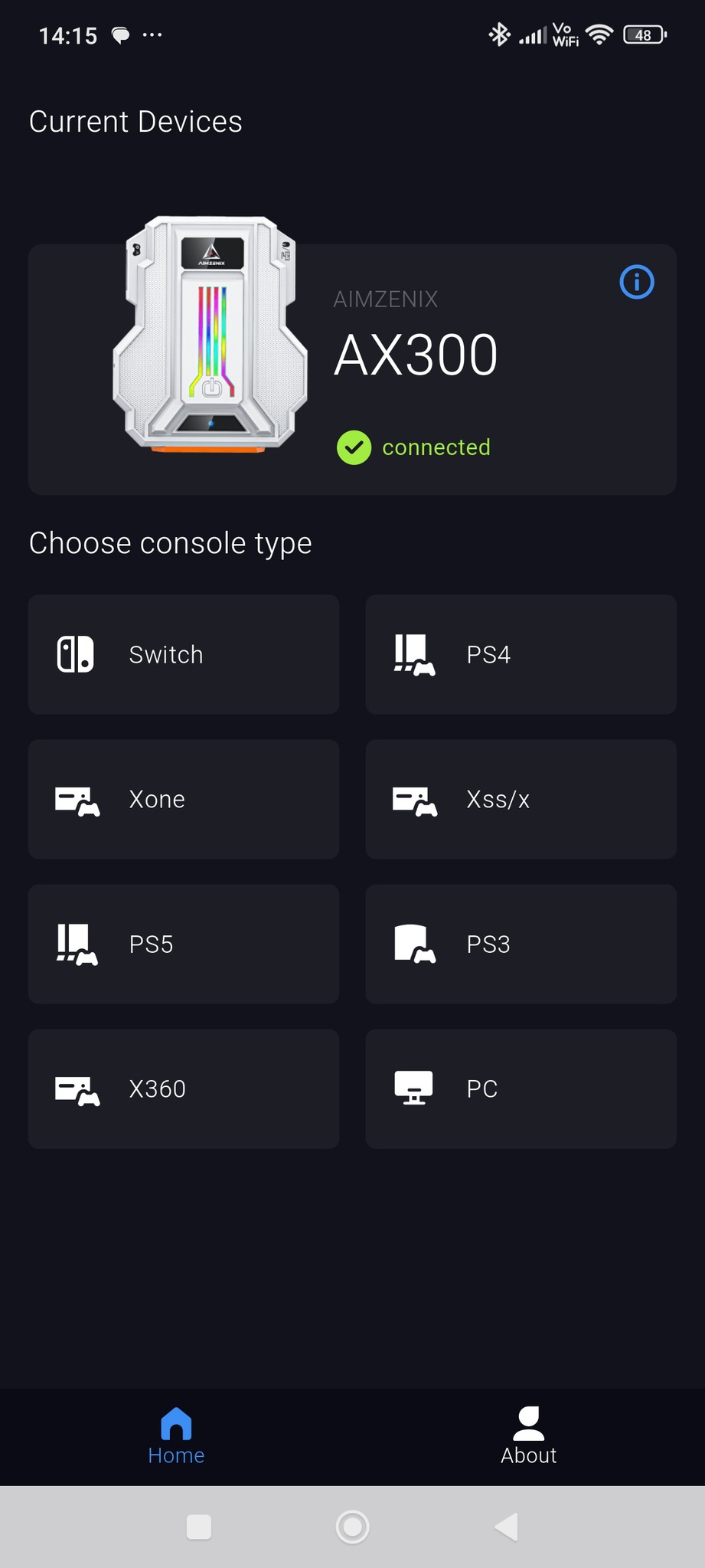Tap the AX300 device image
Viewport: 705px width, 1568px height.
(211, 335)
